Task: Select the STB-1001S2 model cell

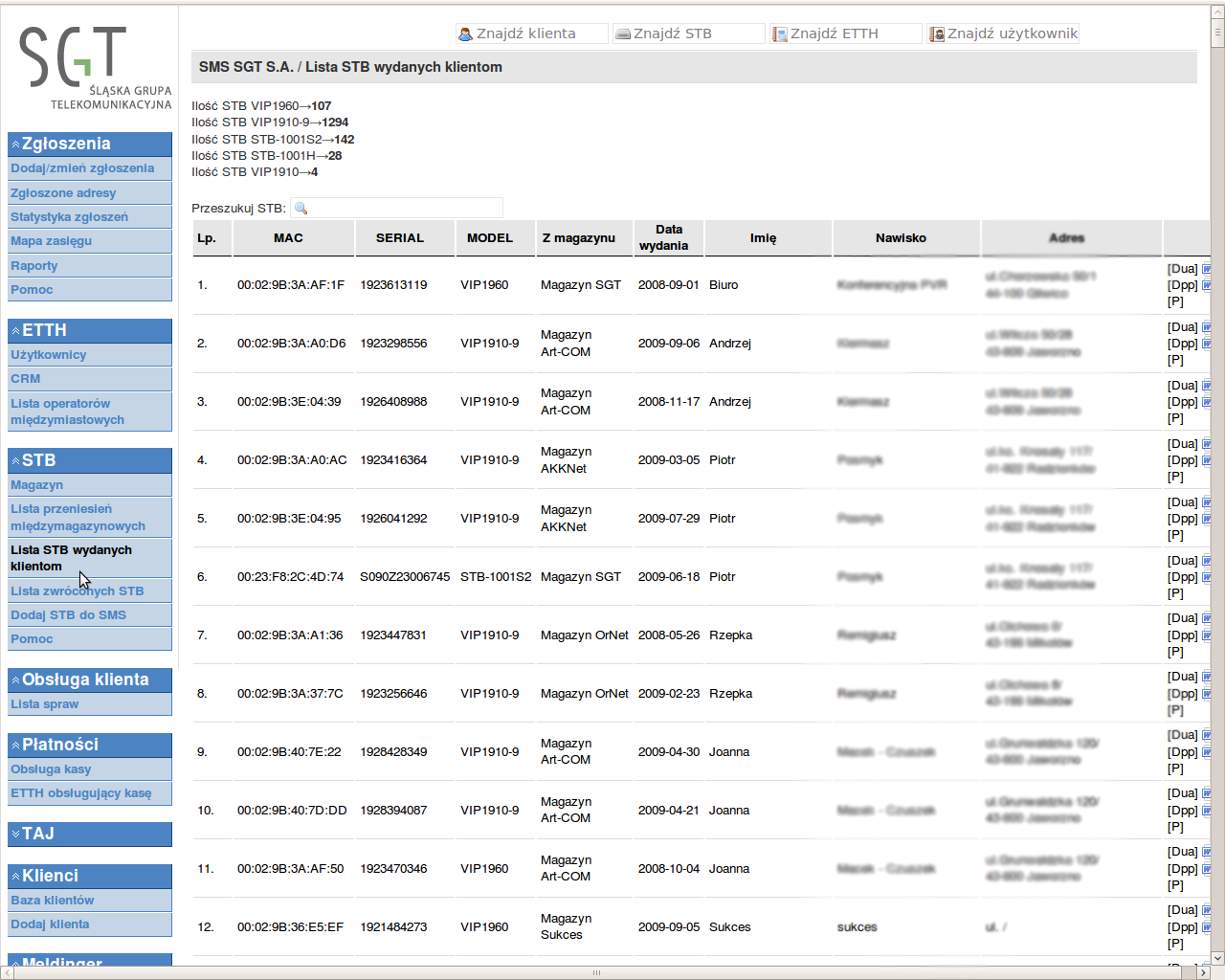Action: coord(496,577)
